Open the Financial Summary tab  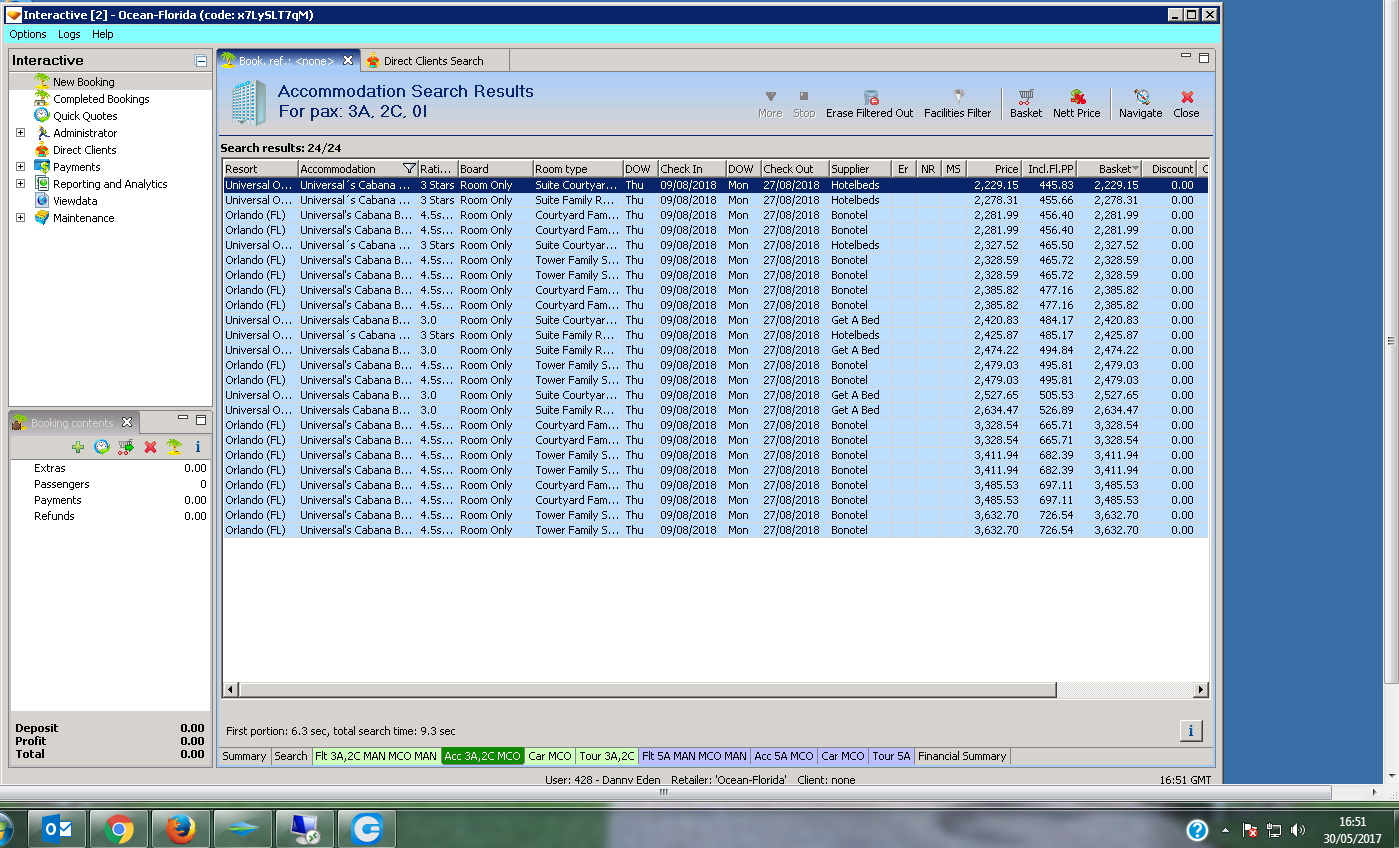point(962,756)
